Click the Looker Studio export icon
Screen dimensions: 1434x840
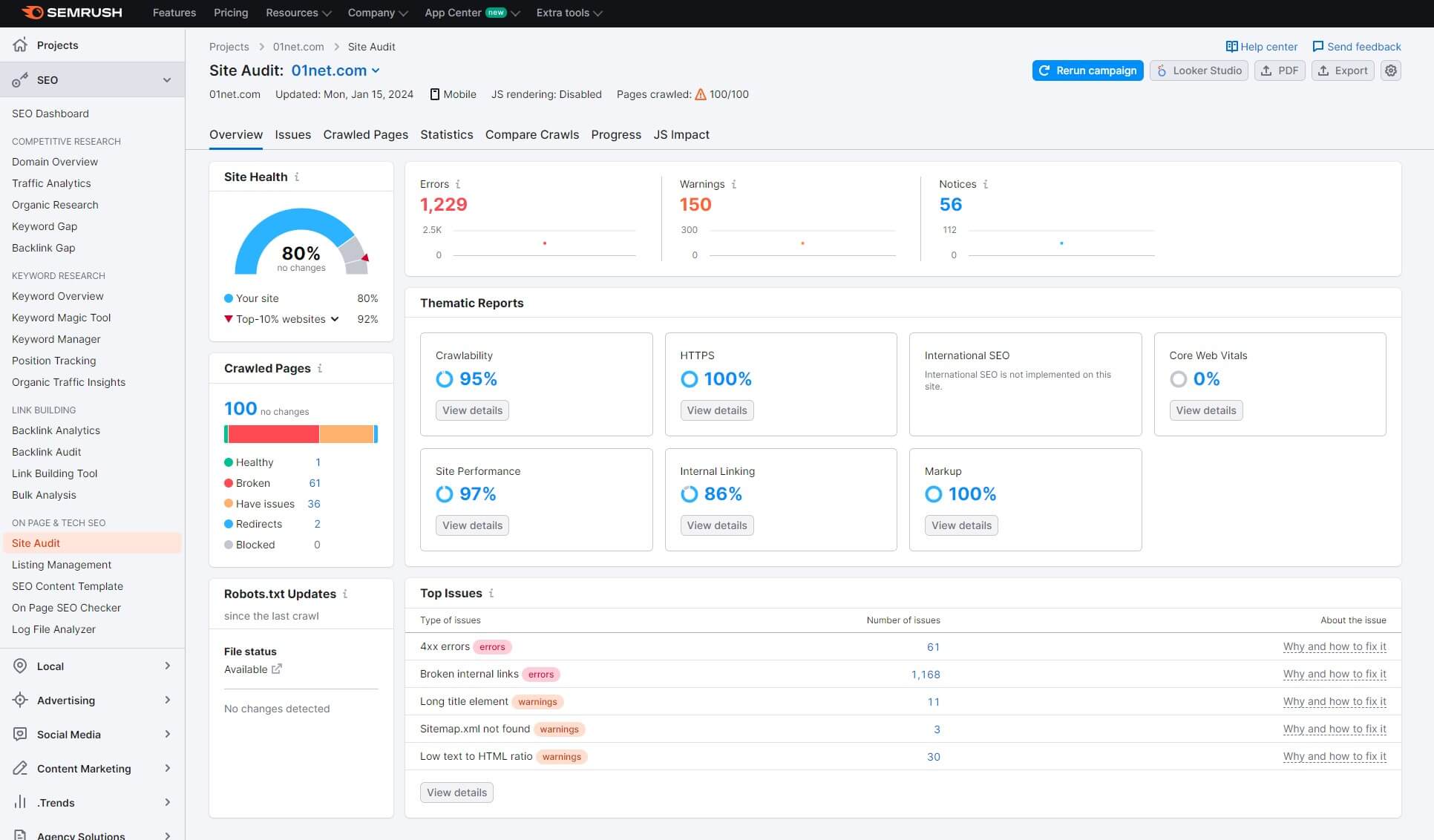1163,70
